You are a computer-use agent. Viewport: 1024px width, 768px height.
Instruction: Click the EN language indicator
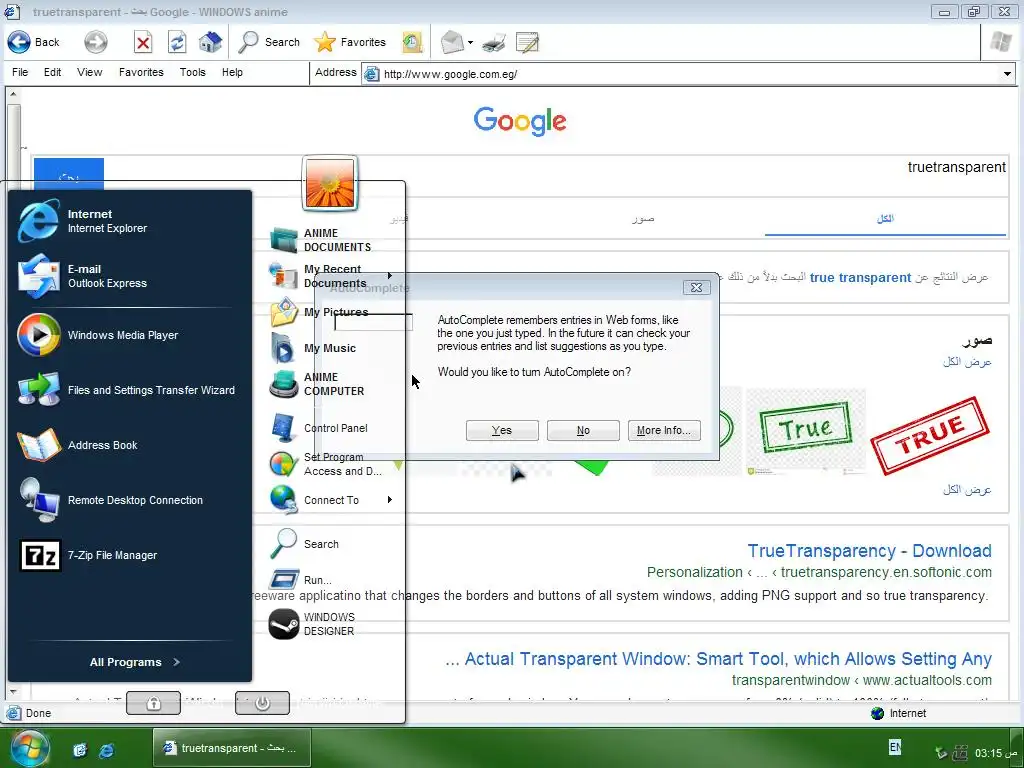pos(895,747)
